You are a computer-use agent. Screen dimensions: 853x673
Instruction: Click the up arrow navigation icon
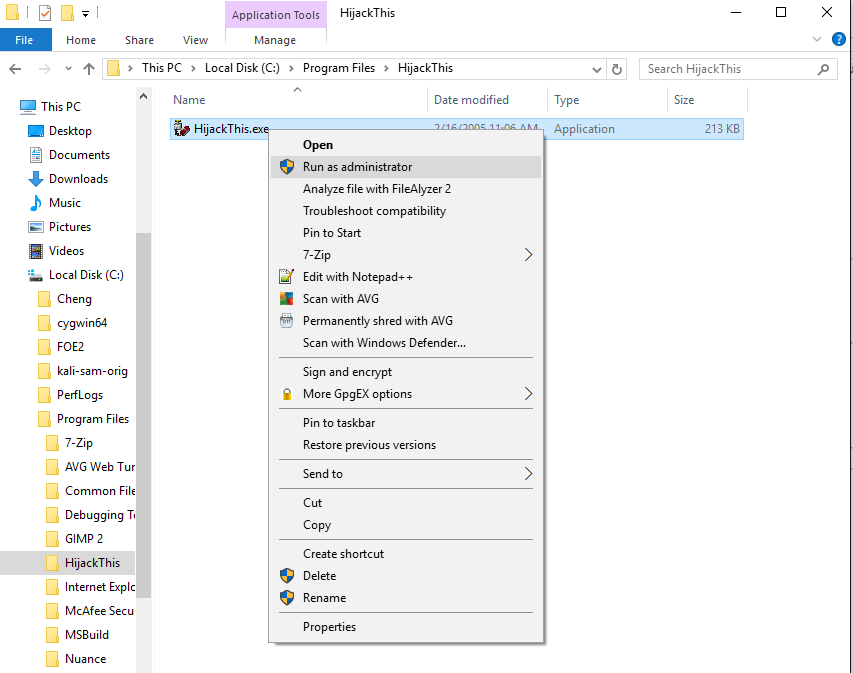pos(88,69)
